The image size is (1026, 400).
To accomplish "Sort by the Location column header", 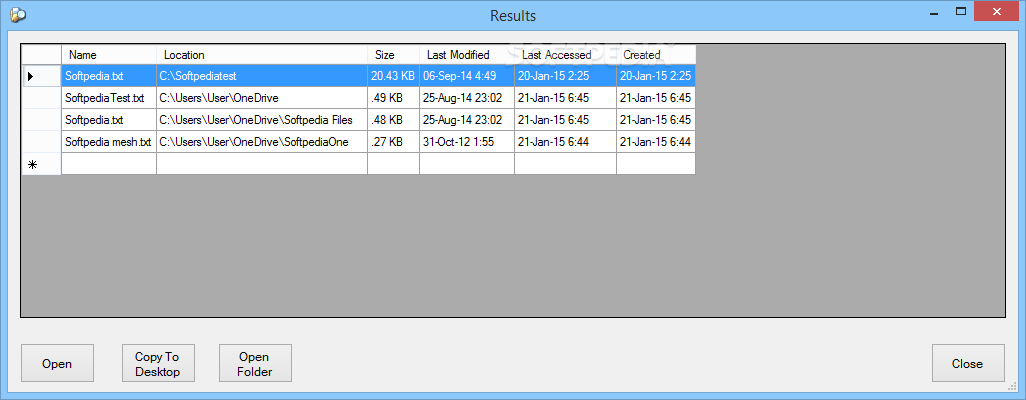I will pos(262,55).
